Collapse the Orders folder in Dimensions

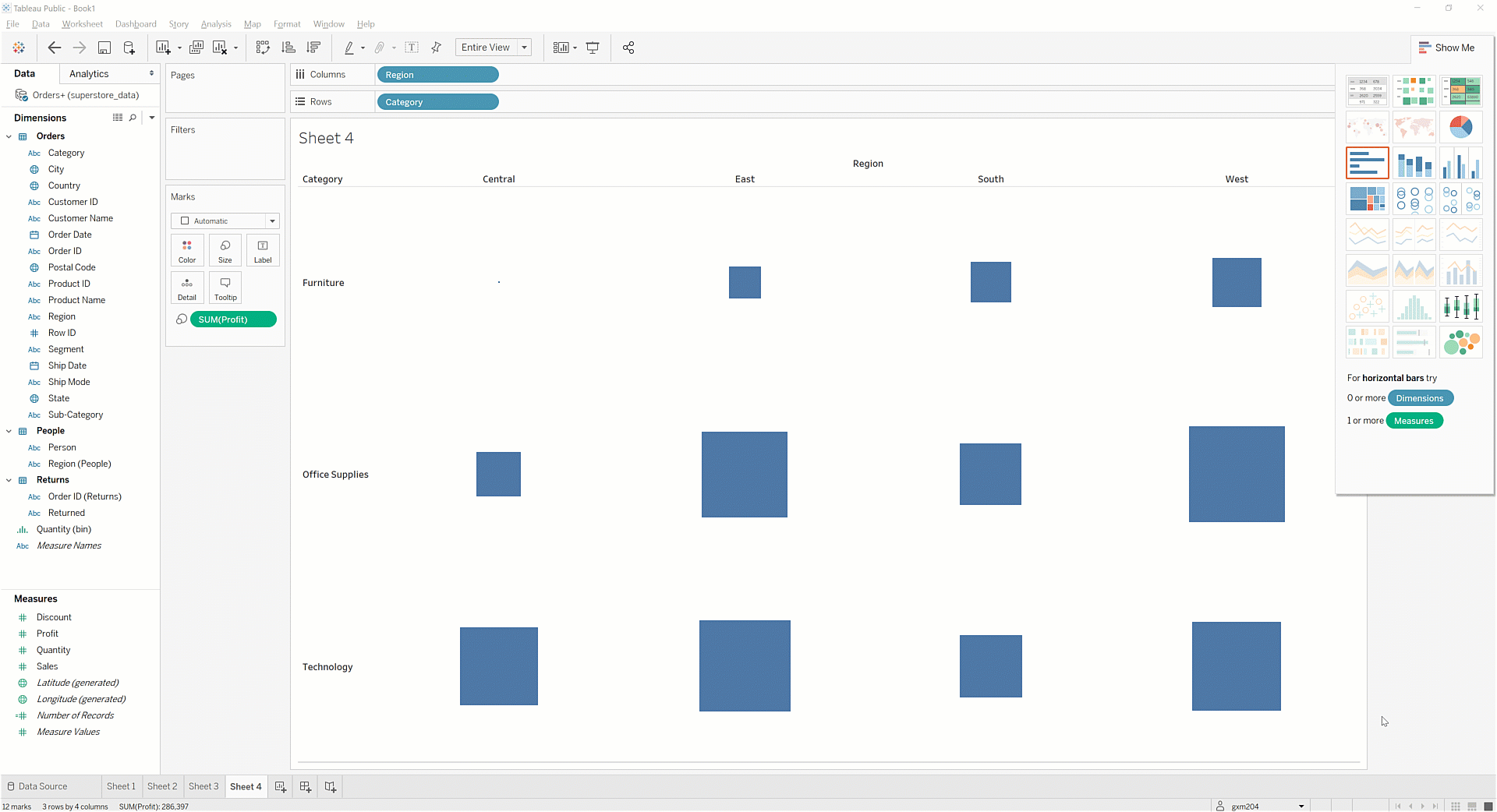pos(9,136)
